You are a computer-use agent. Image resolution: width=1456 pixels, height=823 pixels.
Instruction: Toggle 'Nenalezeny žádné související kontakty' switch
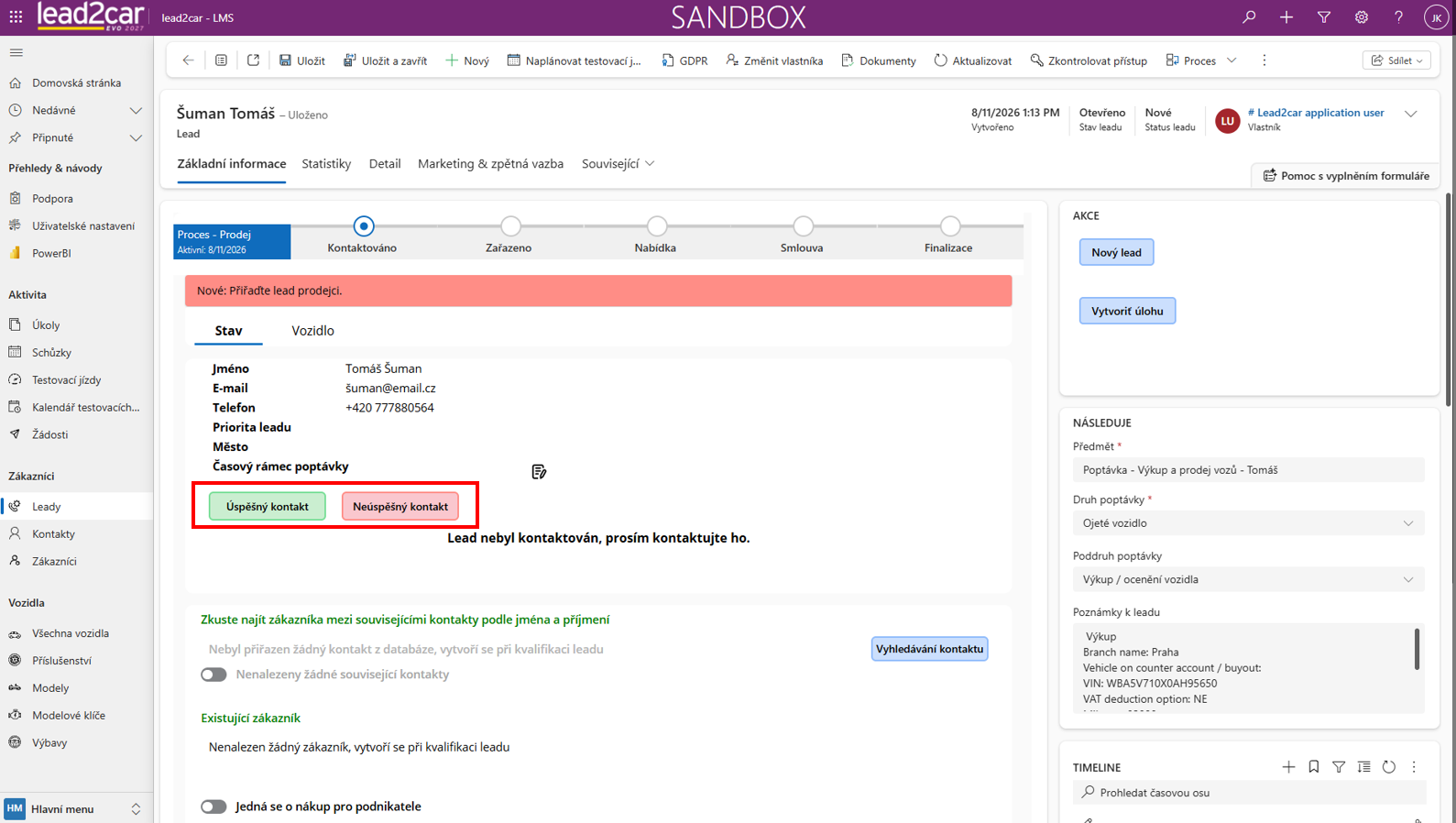click(213, 675)
